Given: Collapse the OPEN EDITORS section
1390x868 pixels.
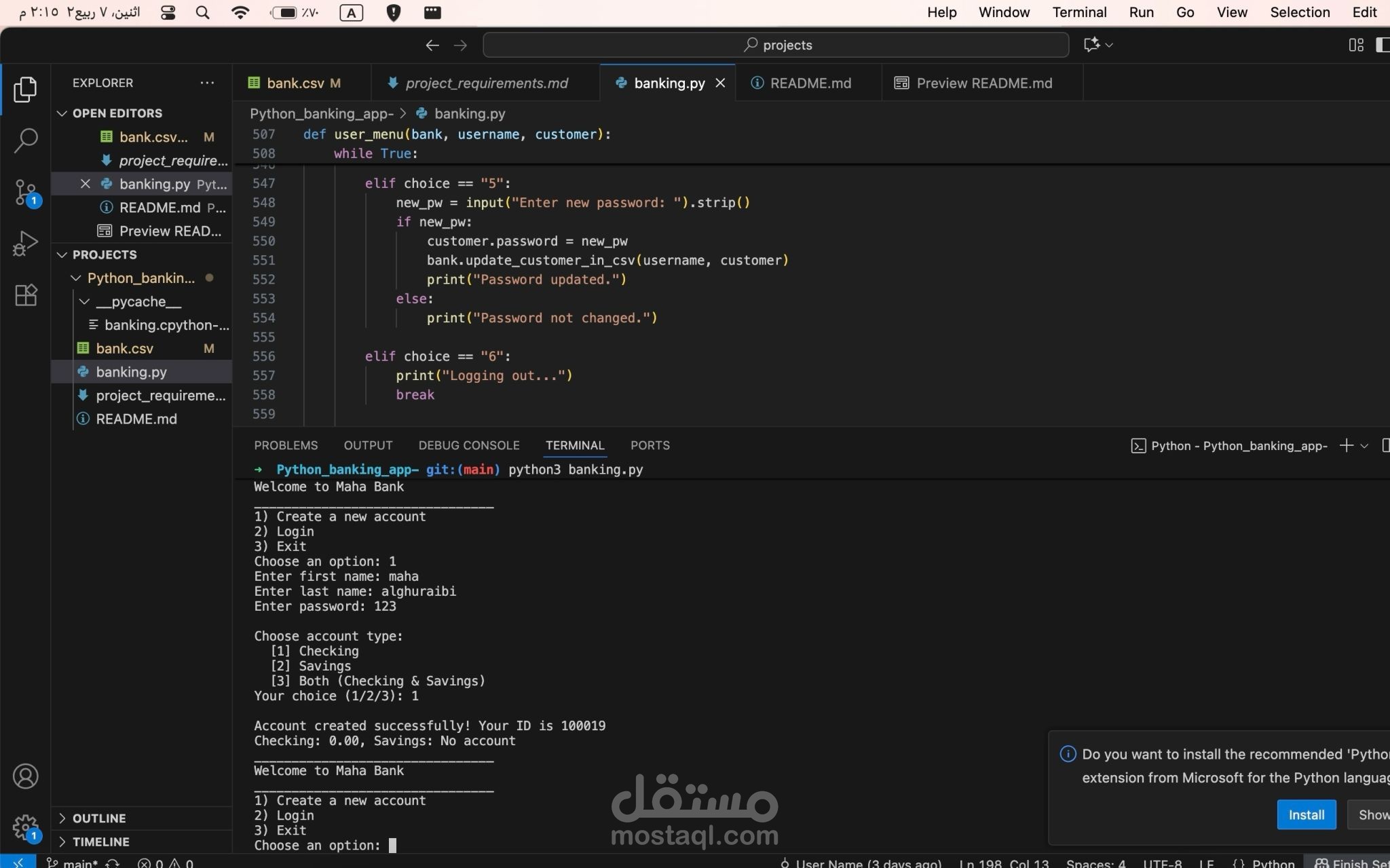Looking at the screenshot, I should (62, 113).
